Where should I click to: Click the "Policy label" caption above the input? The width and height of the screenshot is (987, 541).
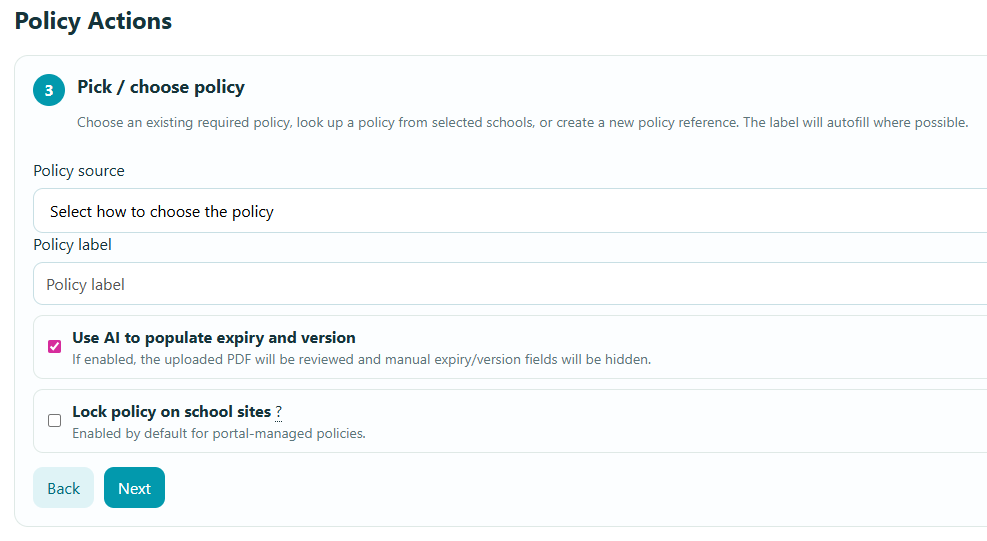point(72,245)
